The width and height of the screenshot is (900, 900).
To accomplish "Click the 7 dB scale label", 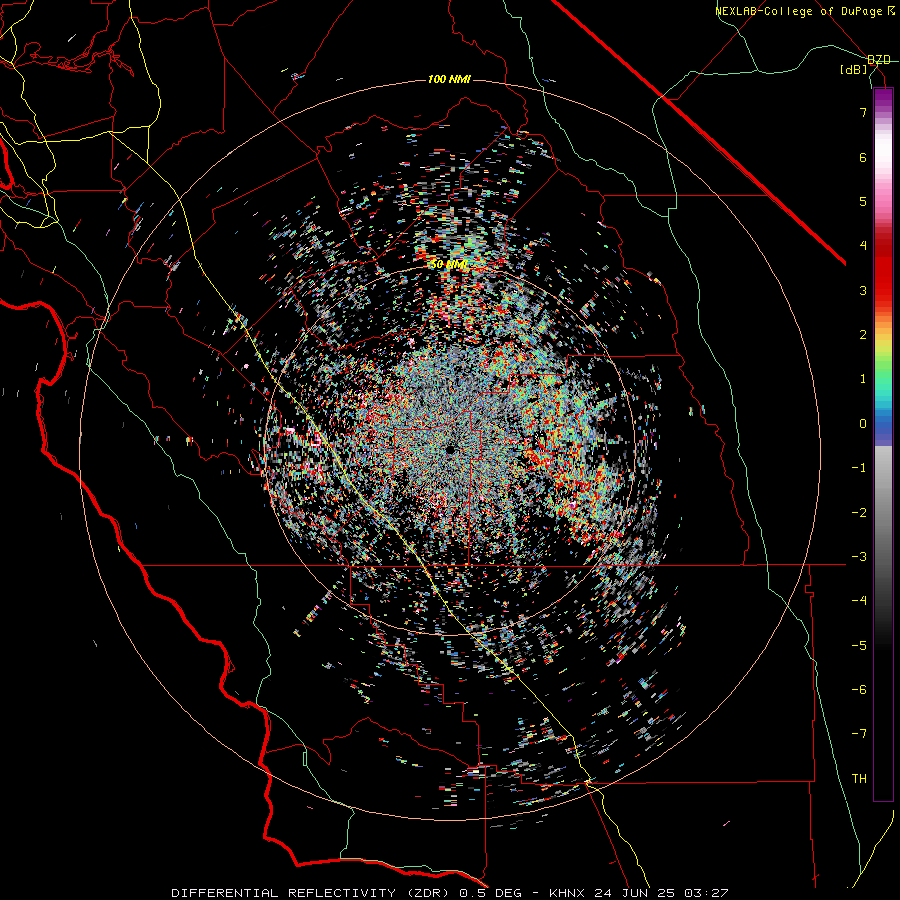I will pos(863,112).
